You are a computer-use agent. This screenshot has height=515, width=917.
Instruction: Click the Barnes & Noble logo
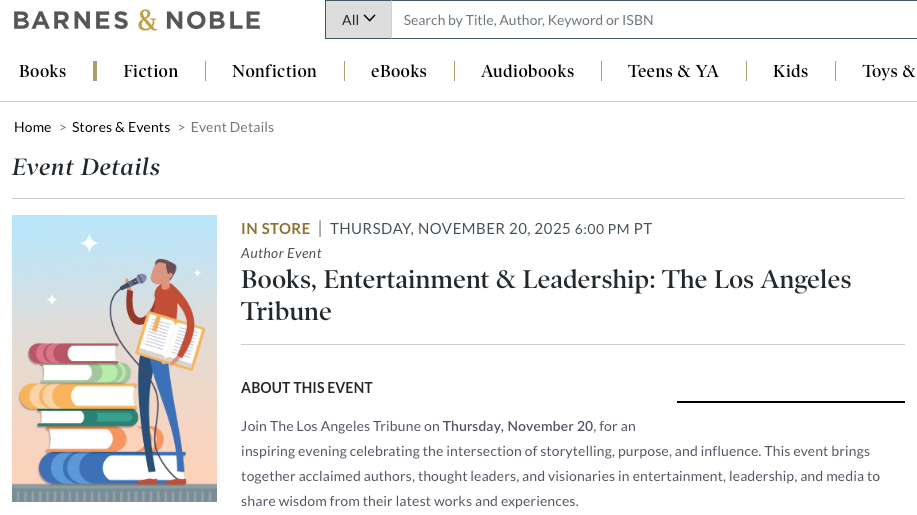coord(137,20)
